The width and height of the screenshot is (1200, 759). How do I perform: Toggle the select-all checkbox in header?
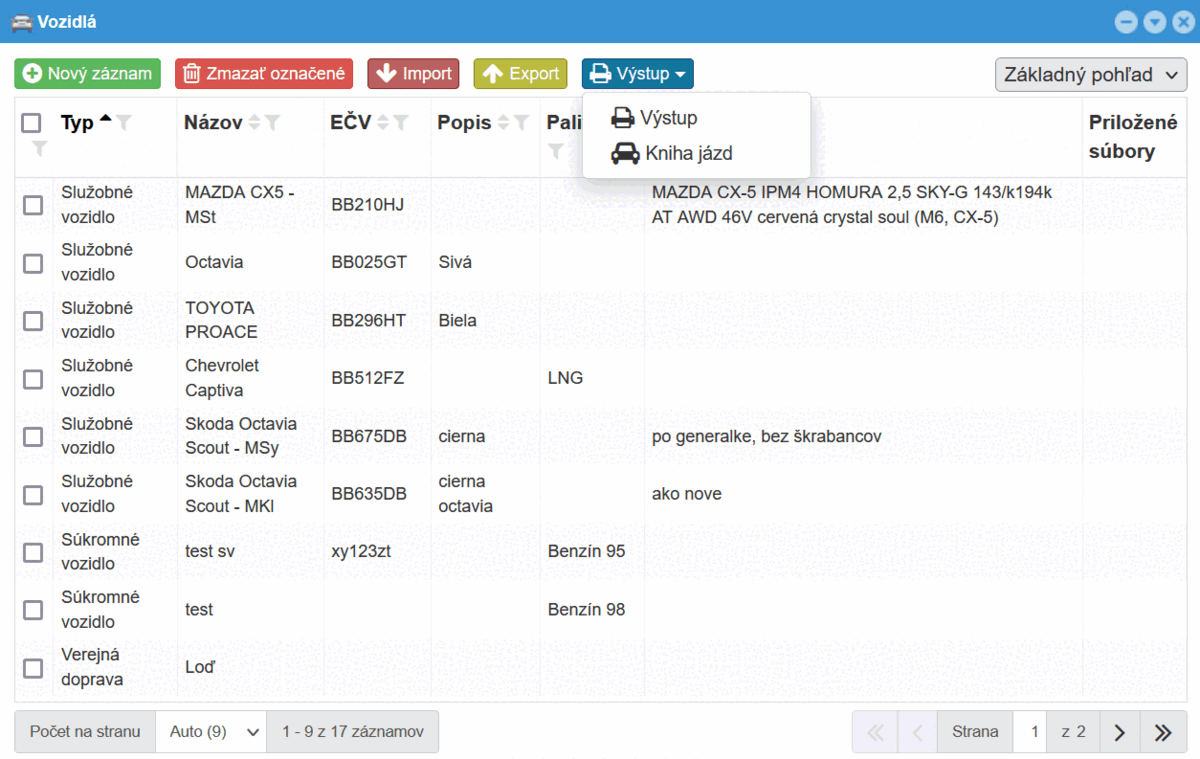pos(32,123)
